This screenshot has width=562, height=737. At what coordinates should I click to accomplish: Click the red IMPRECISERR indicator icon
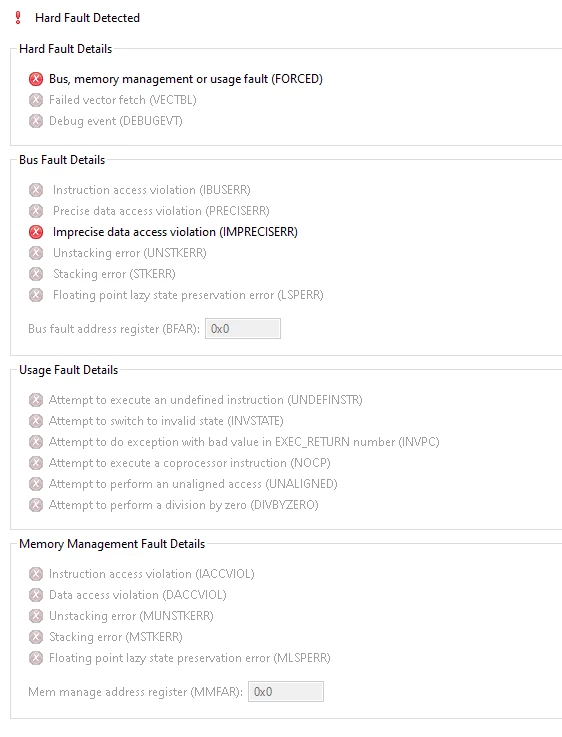(x=36, y=232)
